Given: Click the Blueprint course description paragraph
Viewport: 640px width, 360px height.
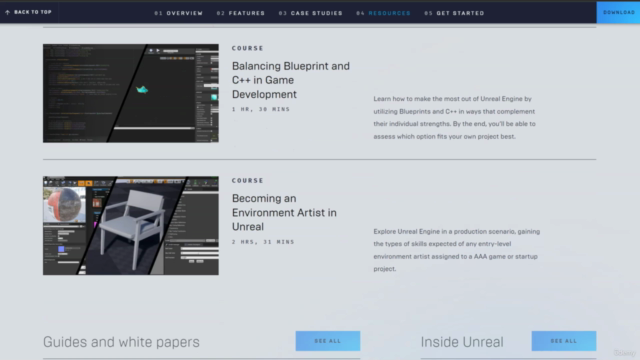Looking at the screenshot, I should 454,118.
